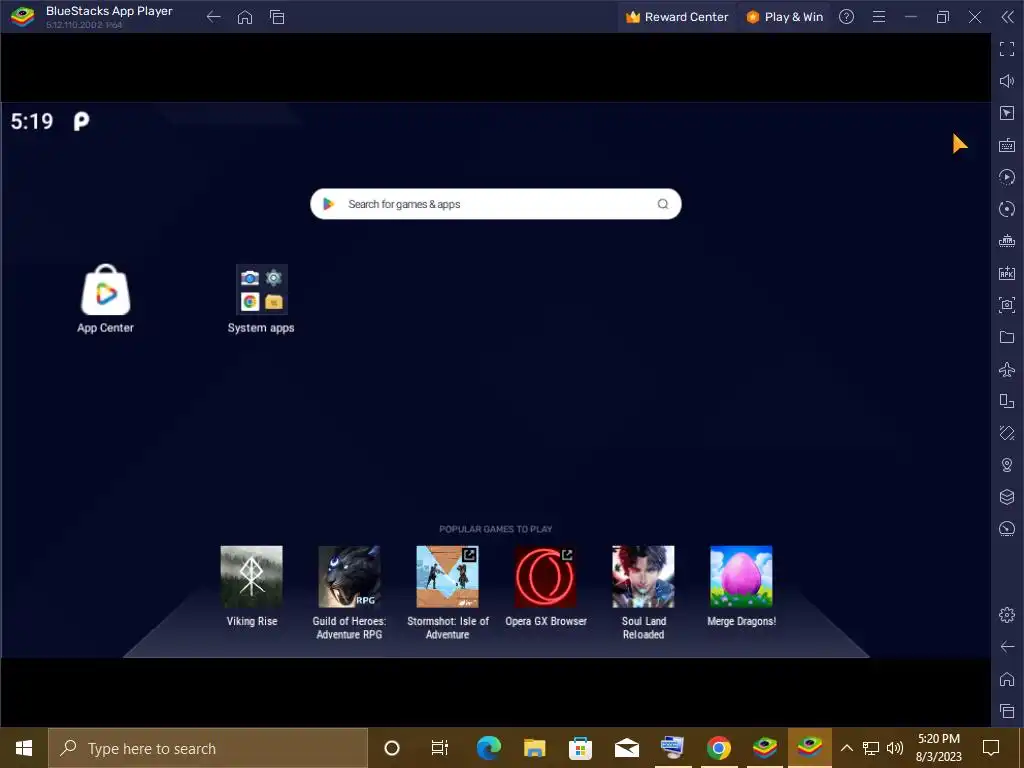This screenshot has width=1024, height=768.
Task: Open game controls keyboard icon
Action: [x=1007, y=145]
